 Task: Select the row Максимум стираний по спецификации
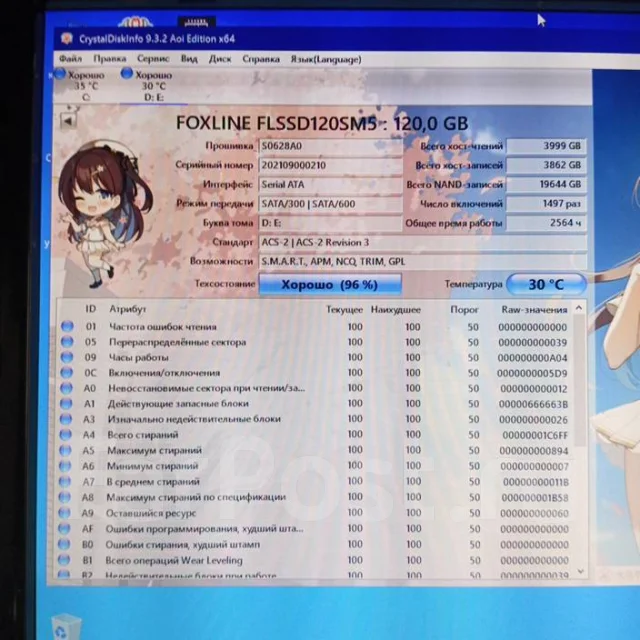click(x=315, y=497)
